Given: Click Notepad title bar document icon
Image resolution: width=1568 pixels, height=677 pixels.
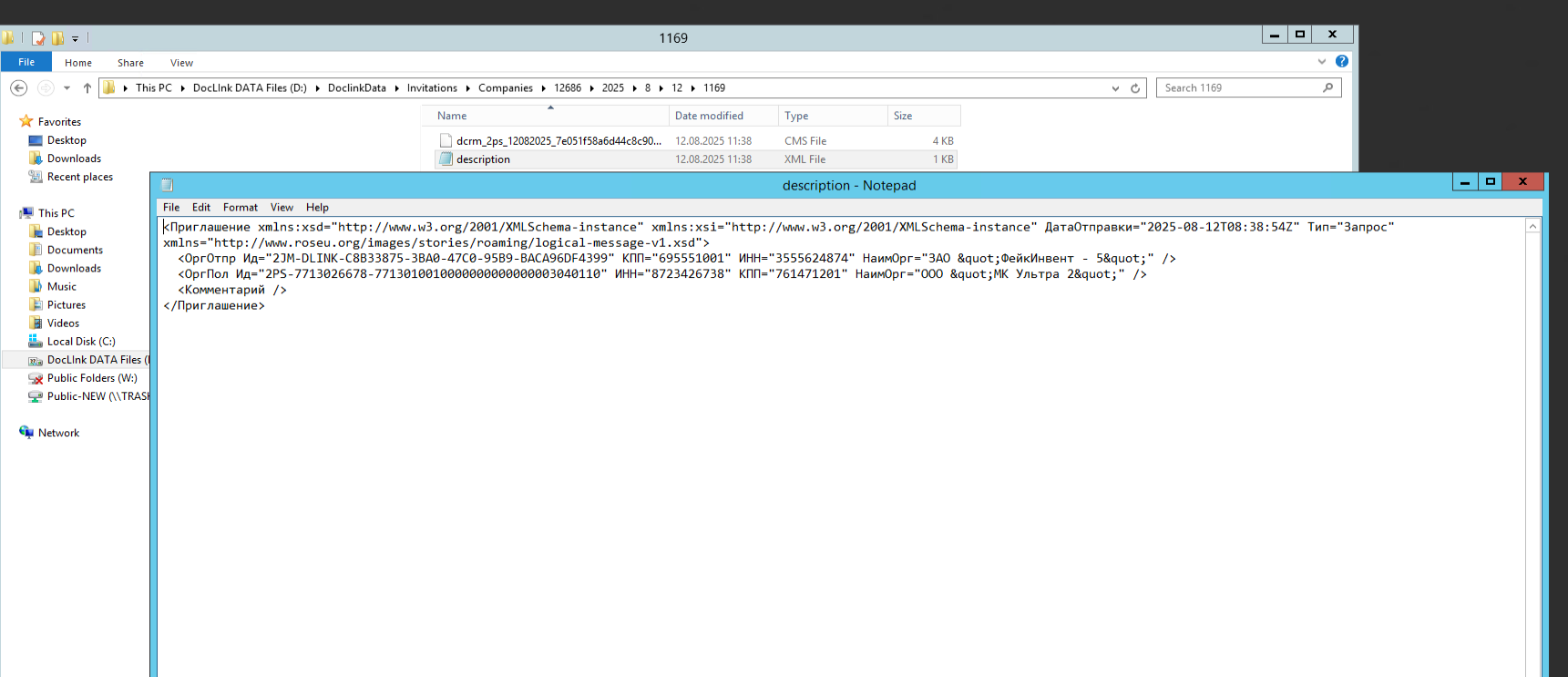Looking at the screenshot, I should (167, 185).
